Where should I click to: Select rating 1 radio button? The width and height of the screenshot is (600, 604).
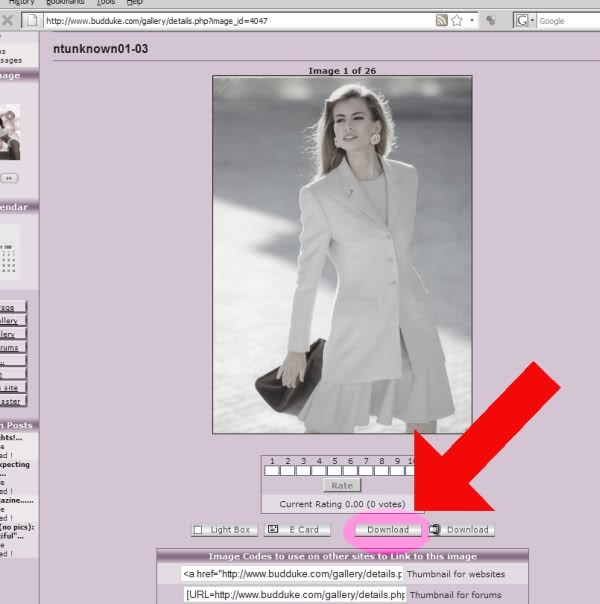coord(271,470)
